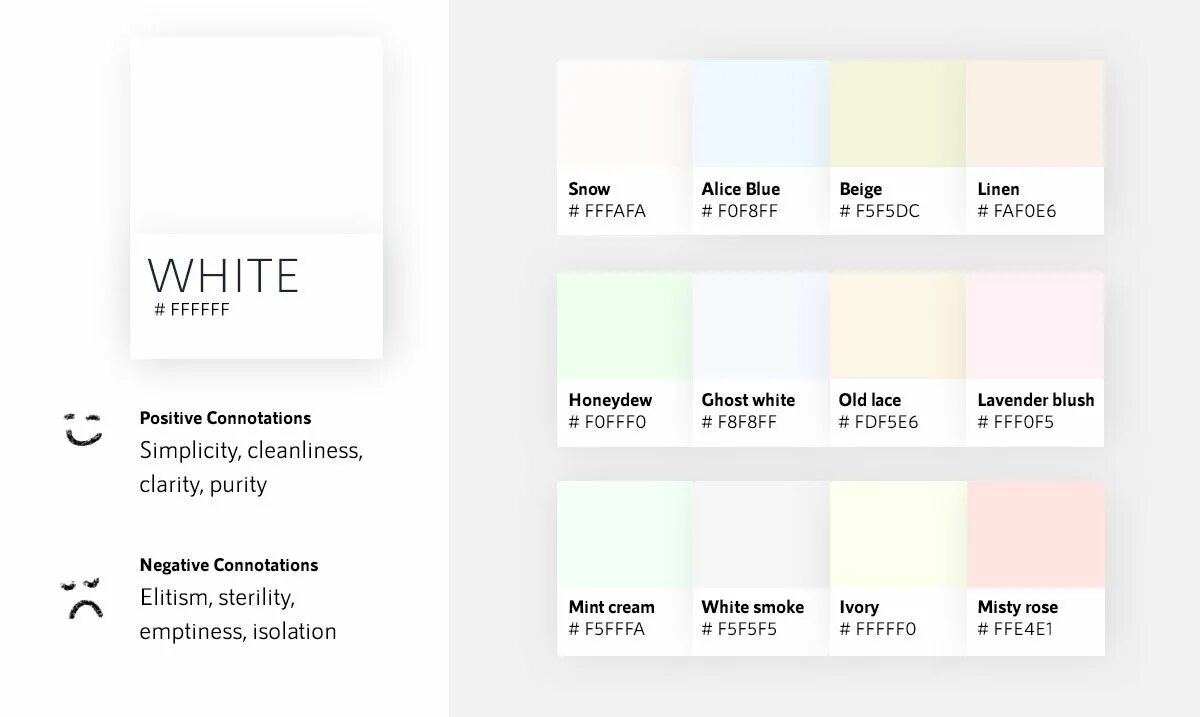Click the # FFE4E1 hex code
The image size is (1200, 717).
click(x=1015, y=629)
